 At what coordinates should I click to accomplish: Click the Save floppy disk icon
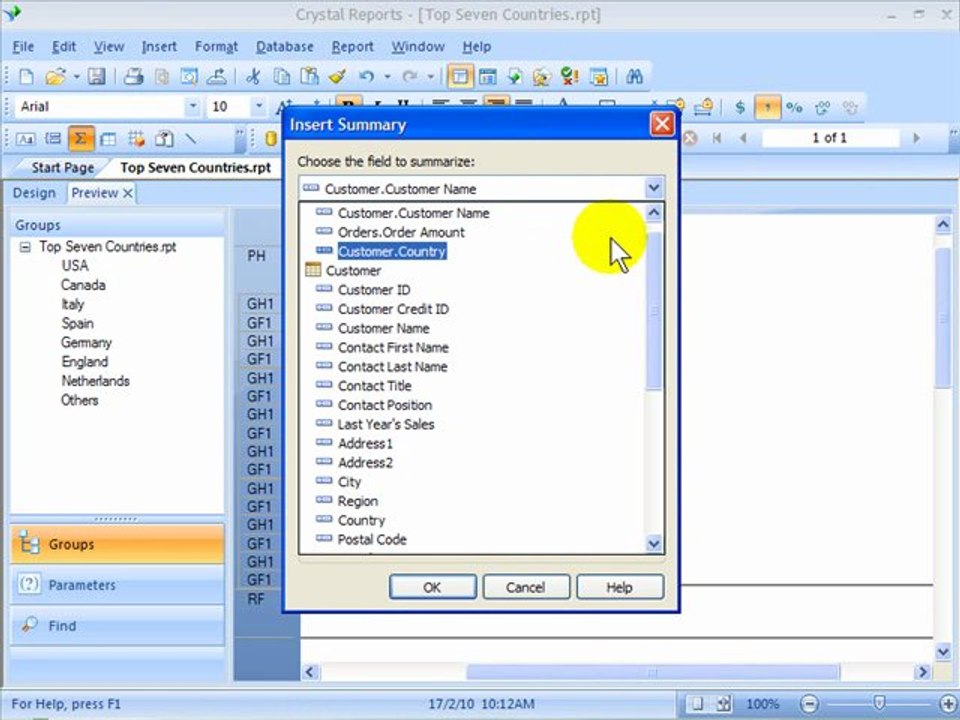click(96, 77)
